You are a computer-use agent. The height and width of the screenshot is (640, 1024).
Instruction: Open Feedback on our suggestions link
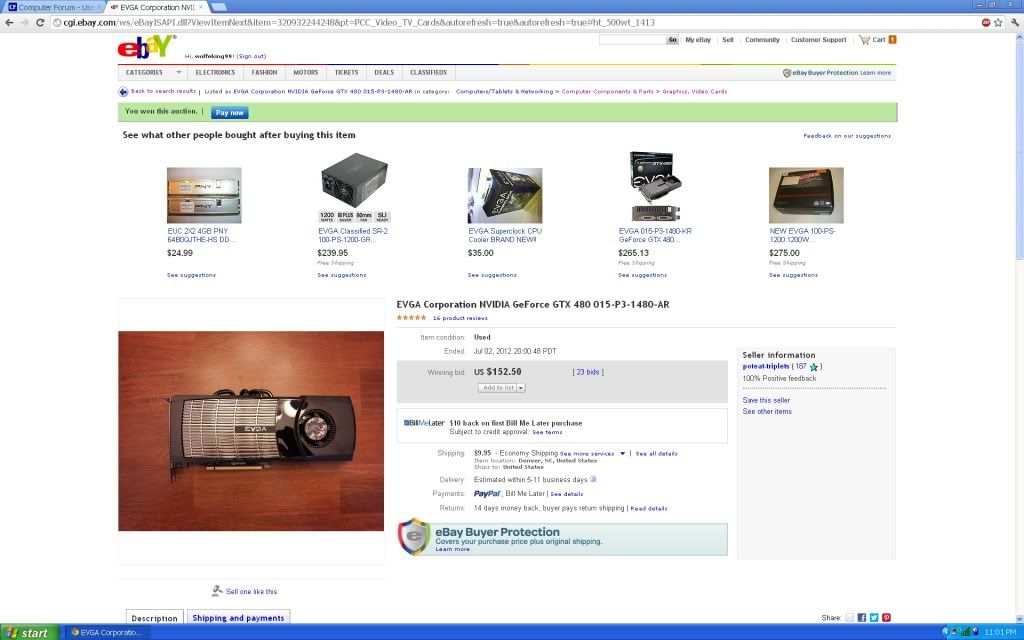coord(847,136)
